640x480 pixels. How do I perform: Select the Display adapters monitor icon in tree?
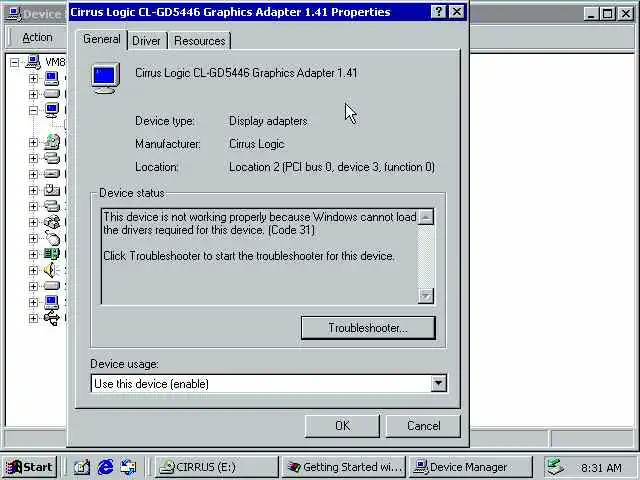click(x=52, y=110)
